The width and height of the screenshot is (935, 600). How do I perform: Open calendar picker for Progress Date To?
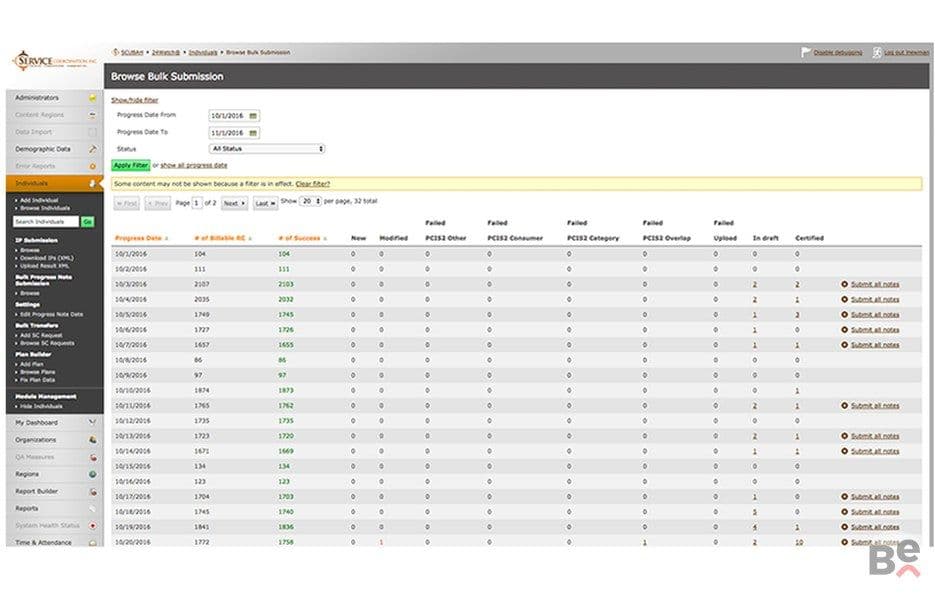pos(253,133)
